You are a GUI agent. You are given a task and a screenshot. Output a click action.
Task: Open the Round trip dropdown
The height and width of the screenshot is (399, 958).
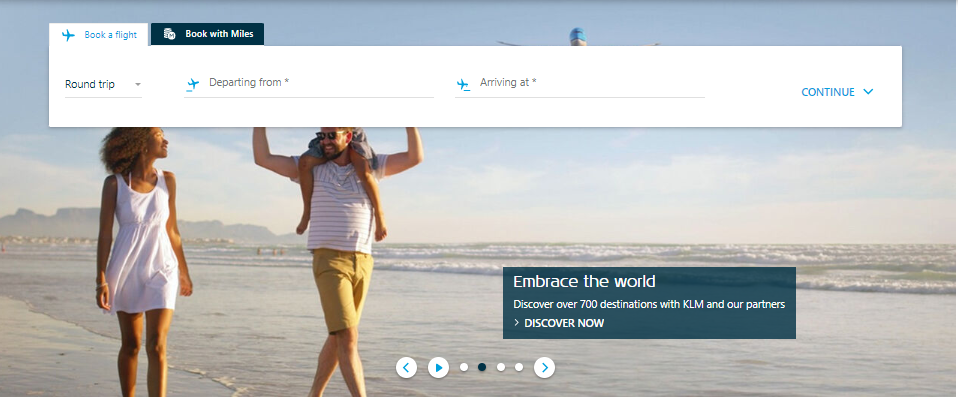tap(103, 84)
